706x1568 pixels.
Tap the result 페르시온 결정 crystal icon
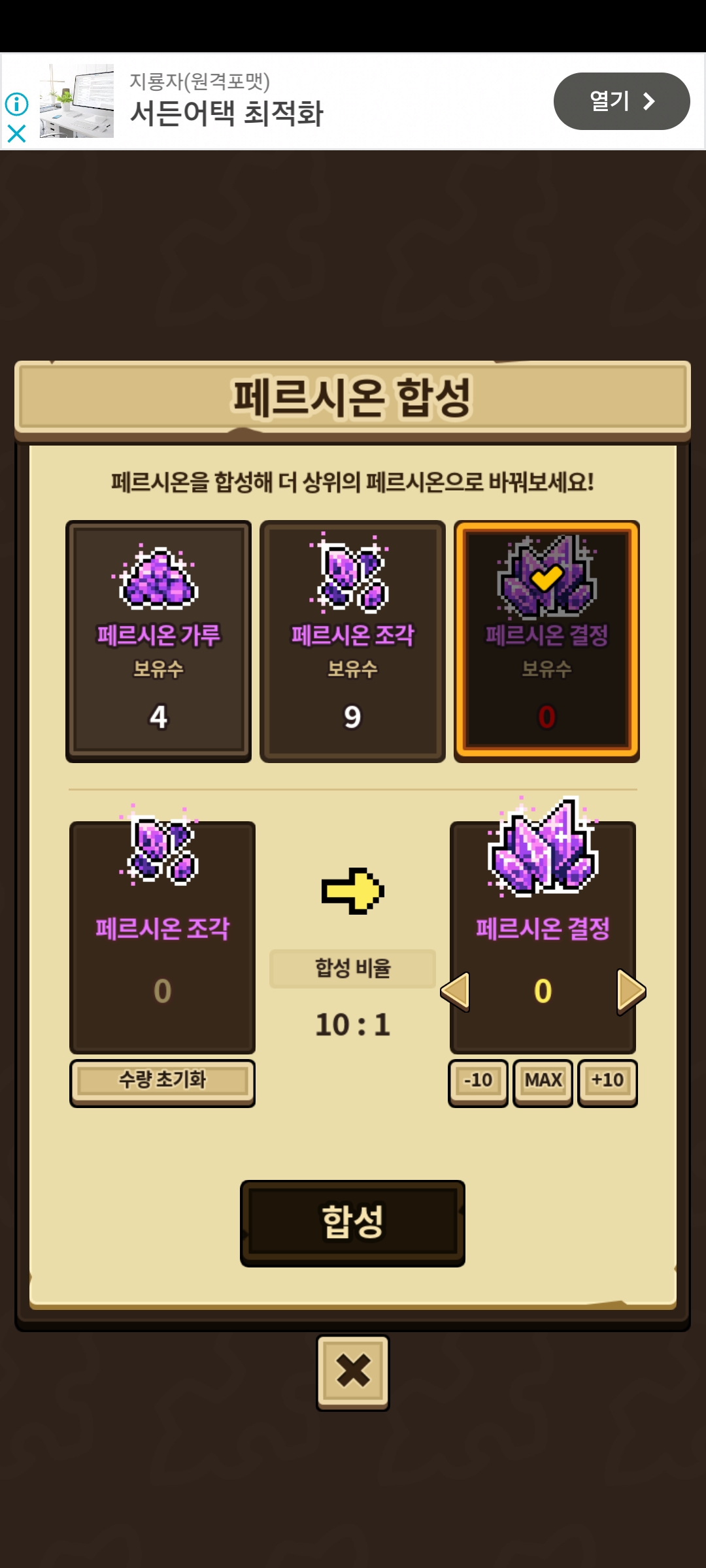[x=543, y=847]
